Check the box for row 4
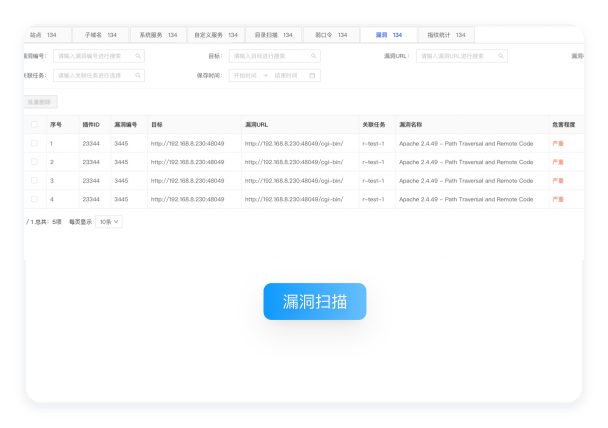This screenshot has width=608, height=428. [x=34, y=199]
